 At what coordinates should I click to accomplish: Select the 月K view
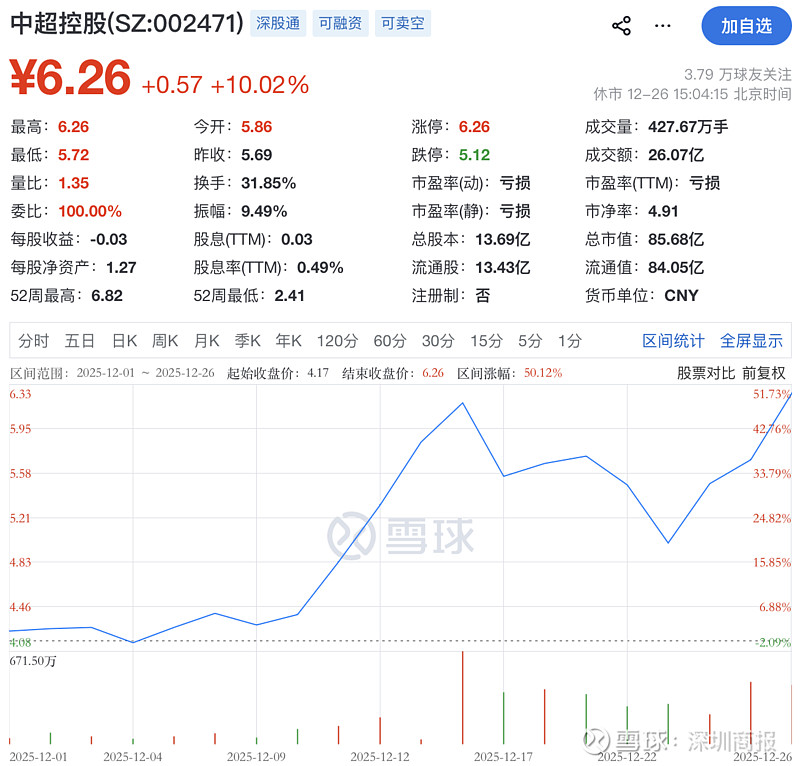(206, 340)
